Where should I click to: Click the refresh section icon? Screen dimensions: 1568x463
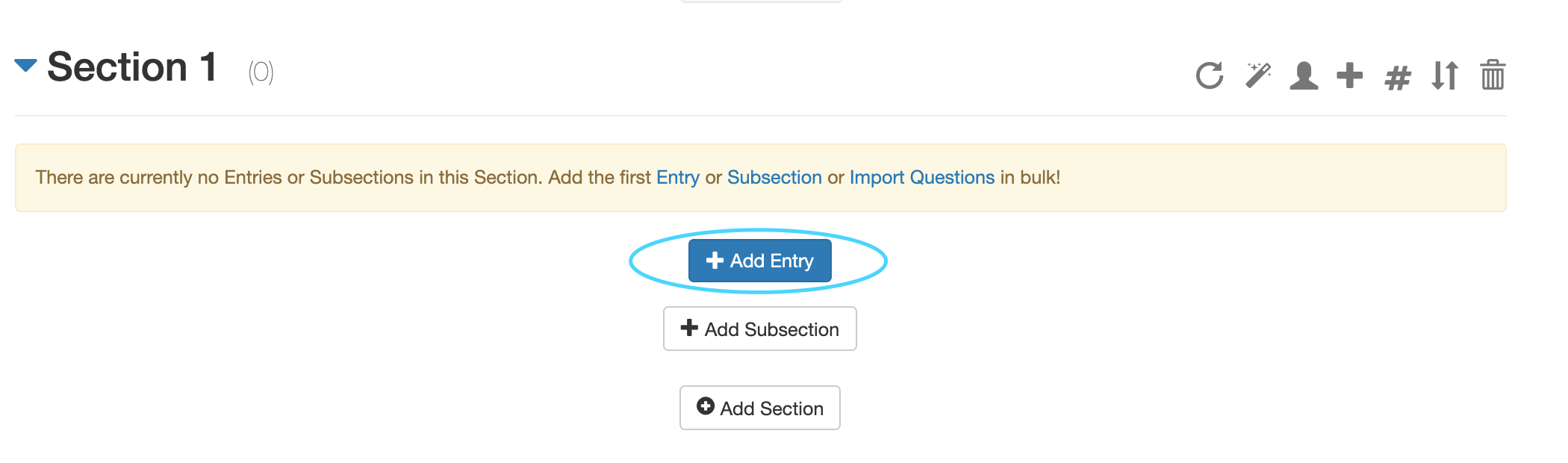[1210, 75]
